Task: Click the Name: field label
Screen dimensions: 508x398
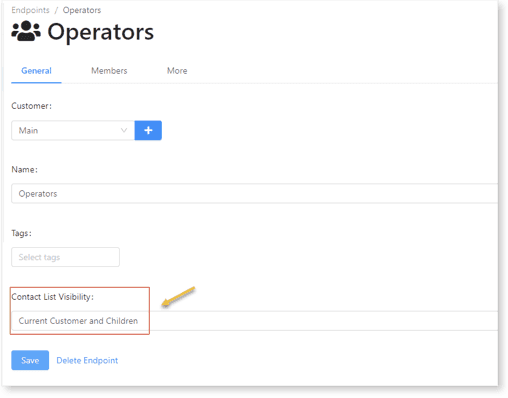Action: 25,169
